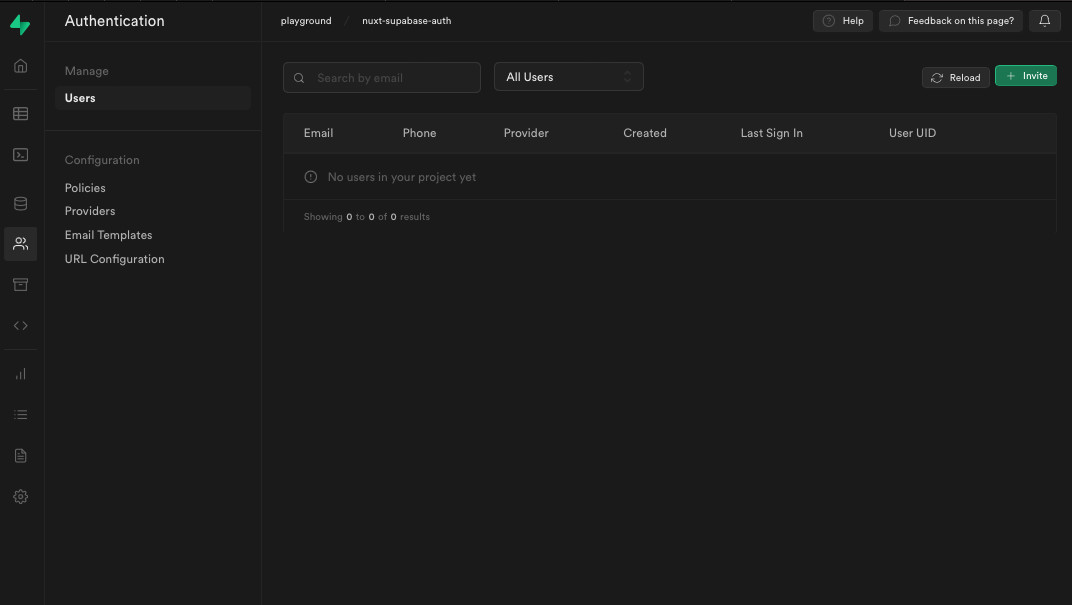Open the Home dashboard from the sidebar

(x=20, y=63)
